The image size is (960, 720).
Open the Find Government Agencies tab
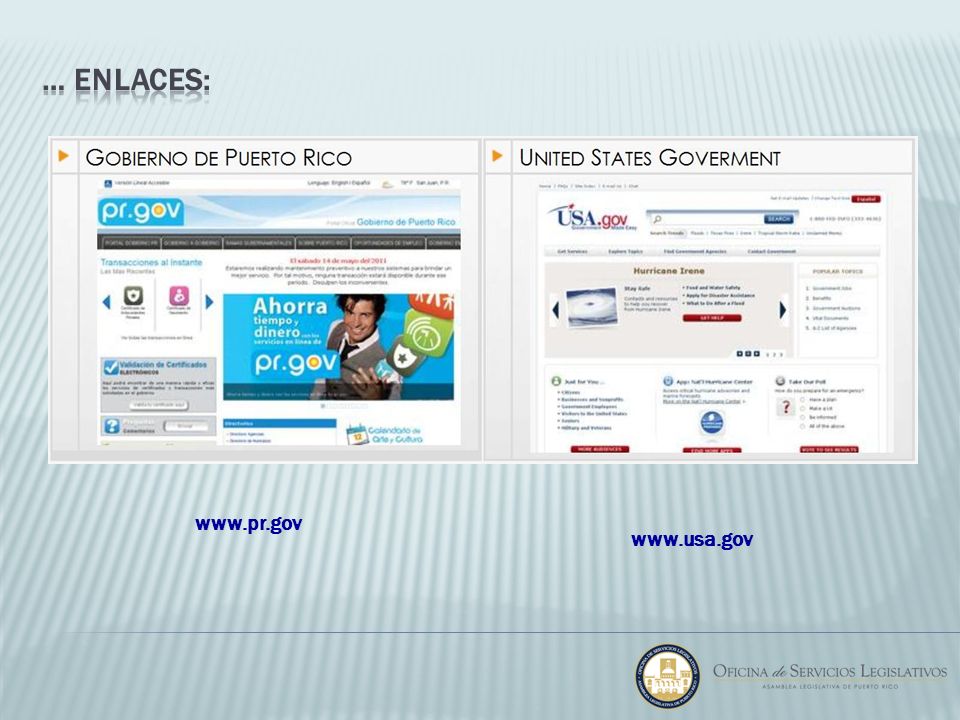click(695, 252)
